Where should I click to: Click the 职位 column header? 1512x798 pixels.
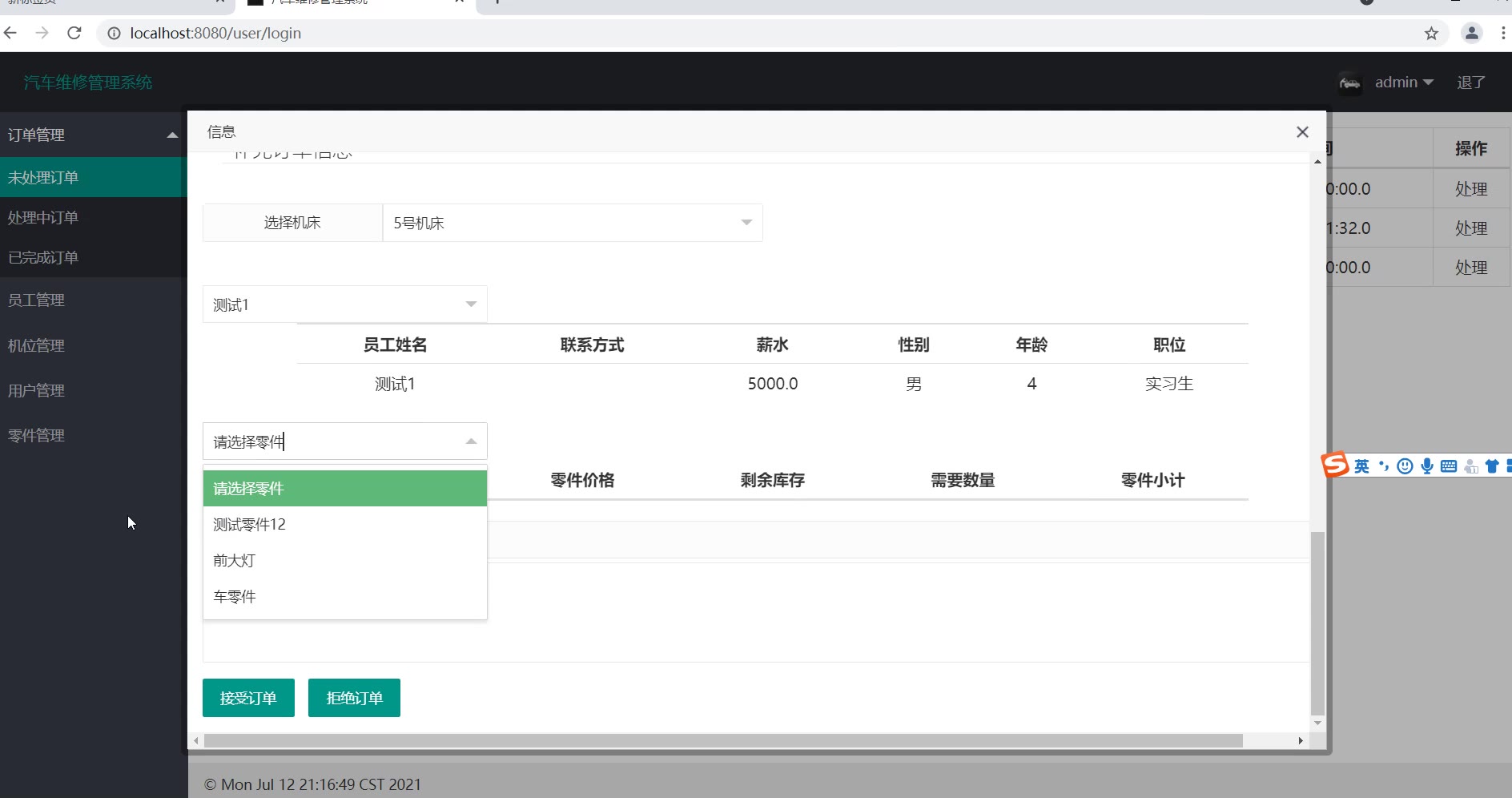click(x=1169, y=345)
